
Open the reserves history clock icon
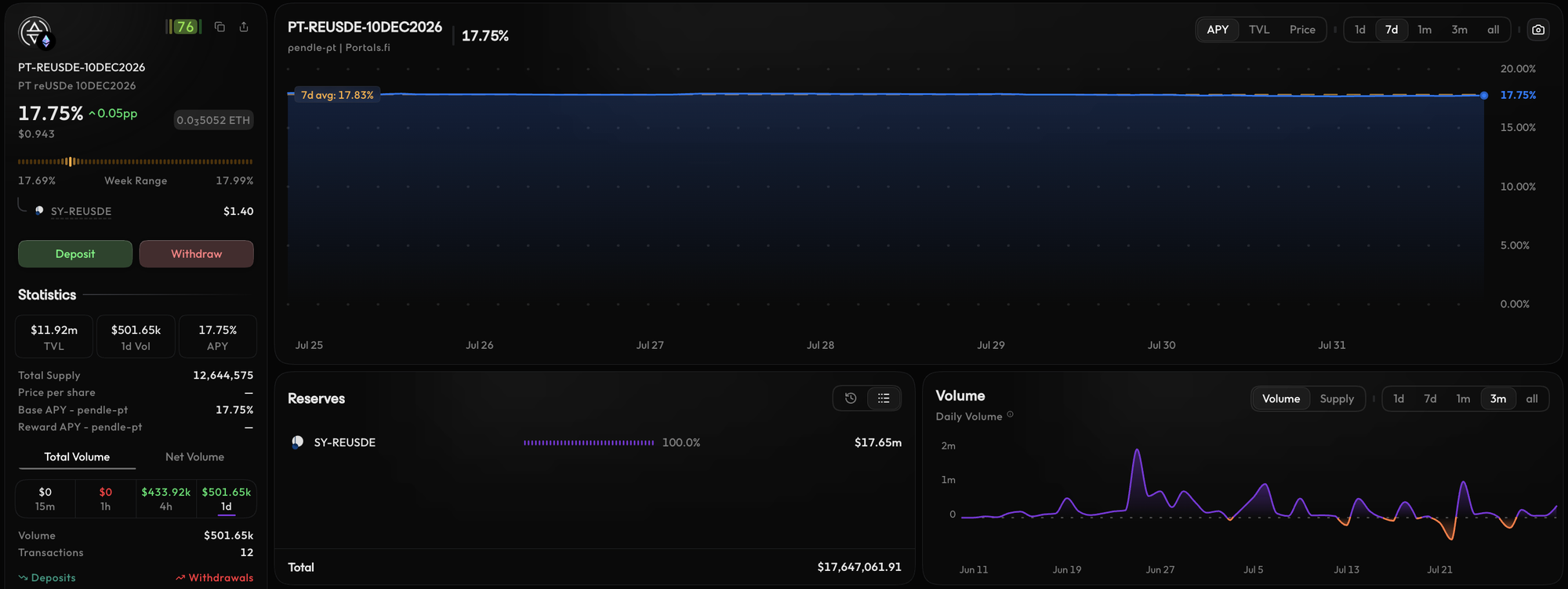tap(851, 398)
